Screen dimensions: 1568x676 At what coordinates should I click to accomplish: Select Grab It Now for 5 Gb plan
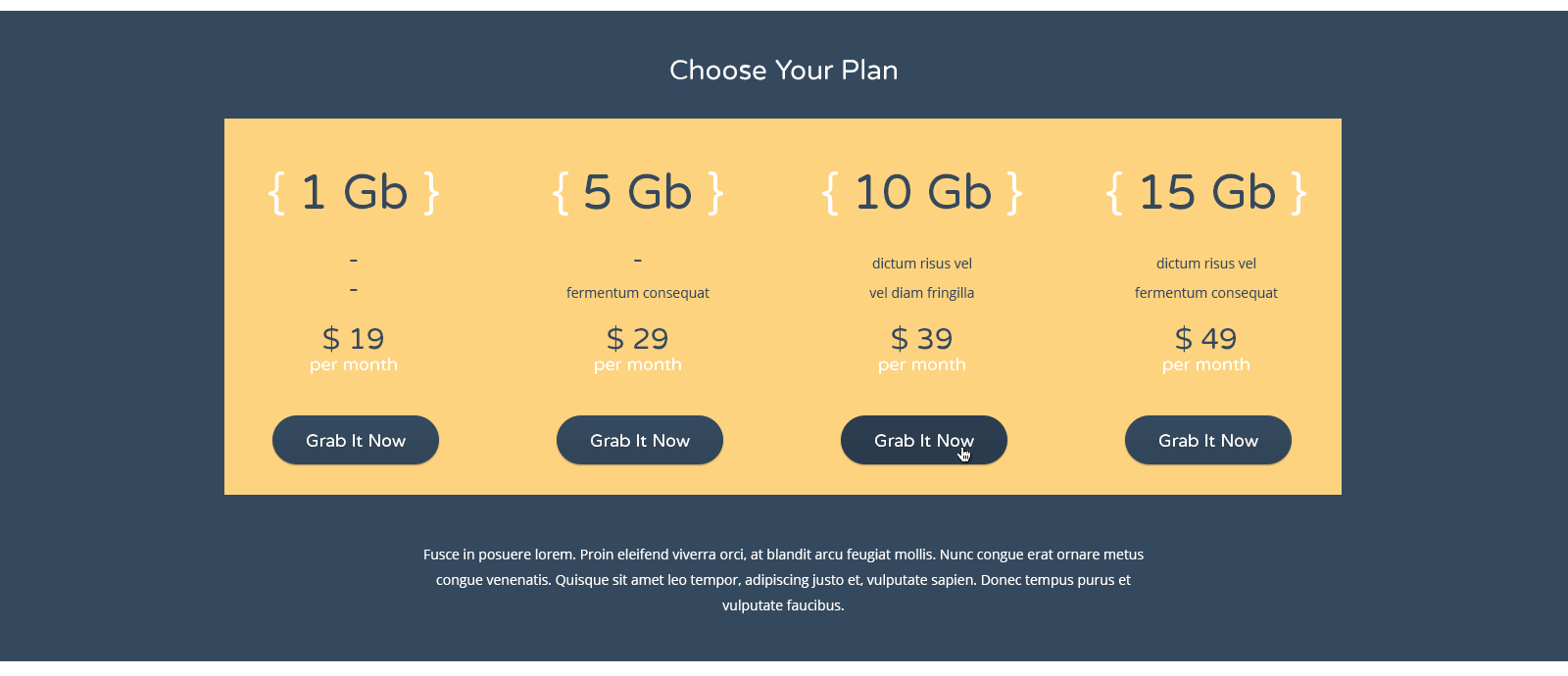(x=640, y=440)
